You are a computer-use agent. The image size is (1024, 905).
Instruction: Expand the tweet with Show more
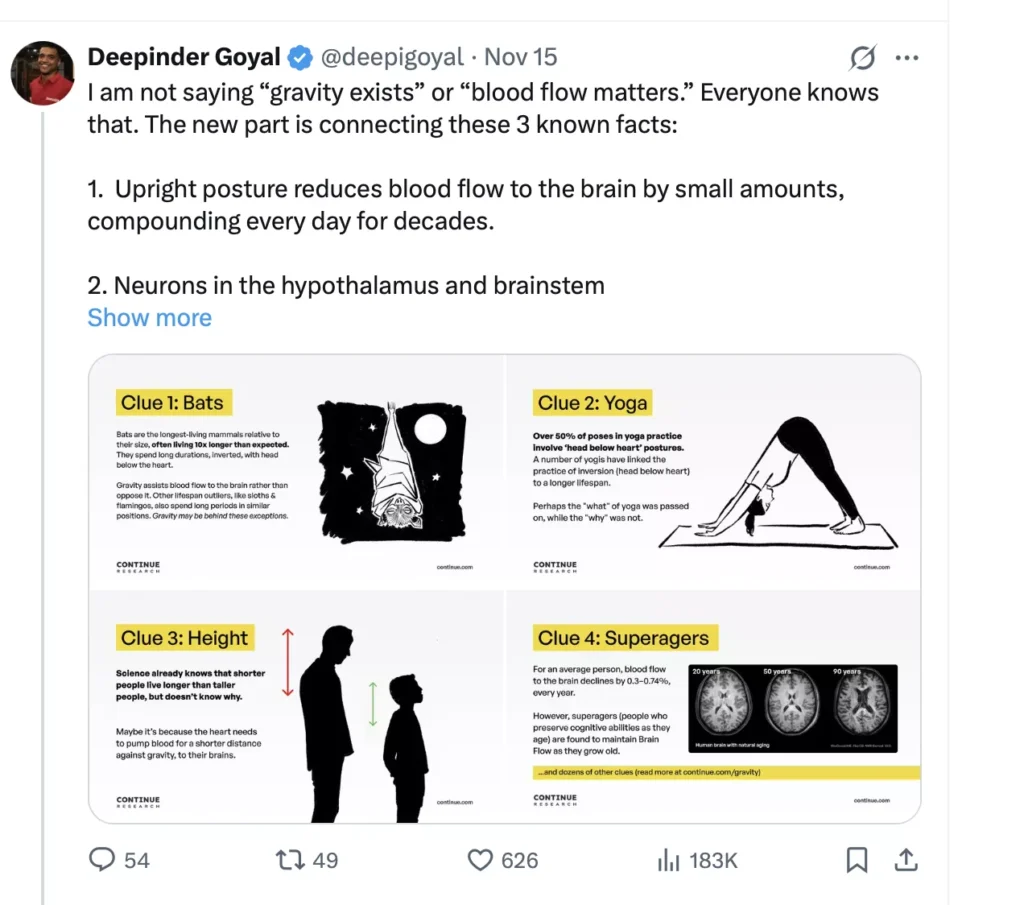(149, 317)
